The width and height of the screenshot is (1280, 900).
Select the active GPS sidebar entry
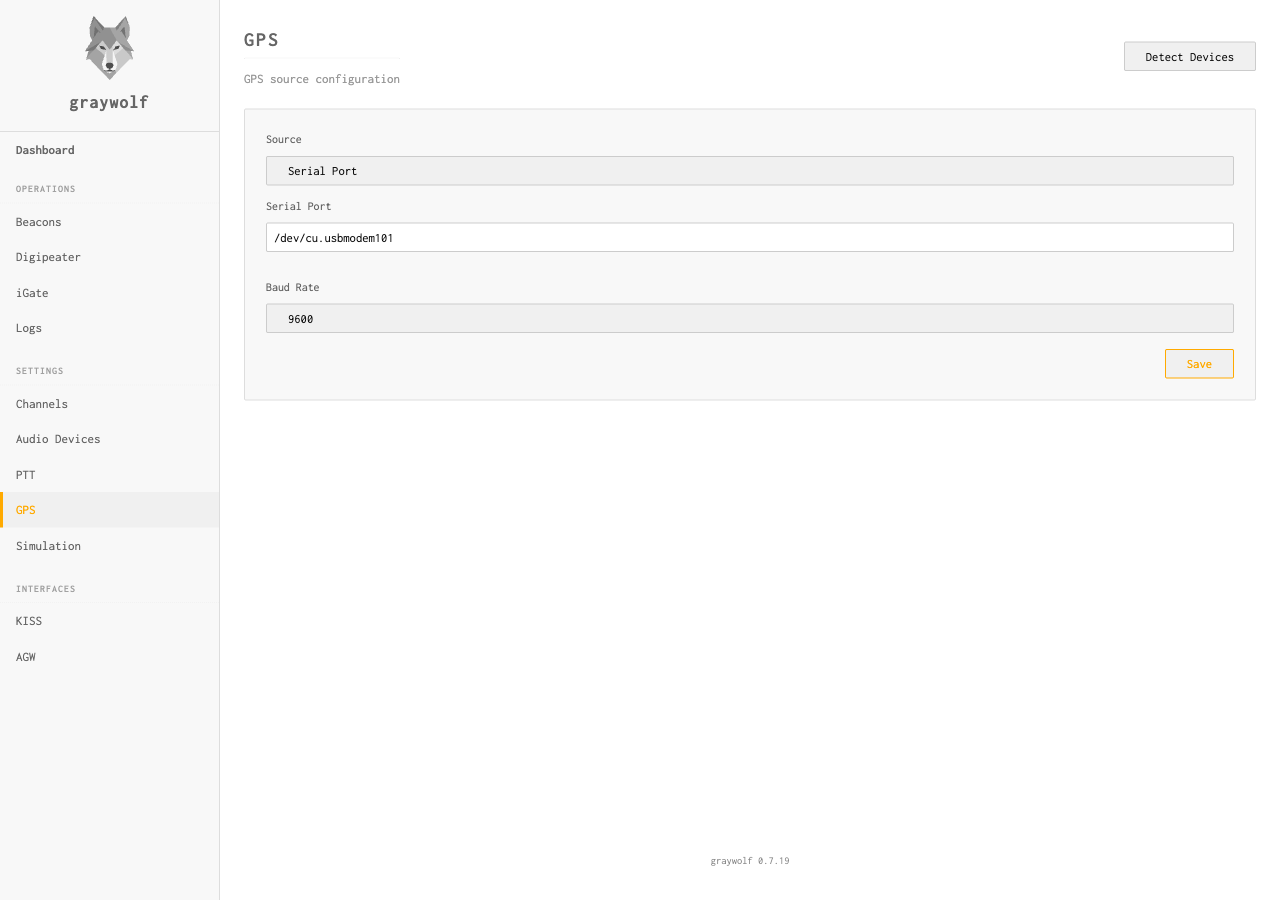tap(25, 510)
